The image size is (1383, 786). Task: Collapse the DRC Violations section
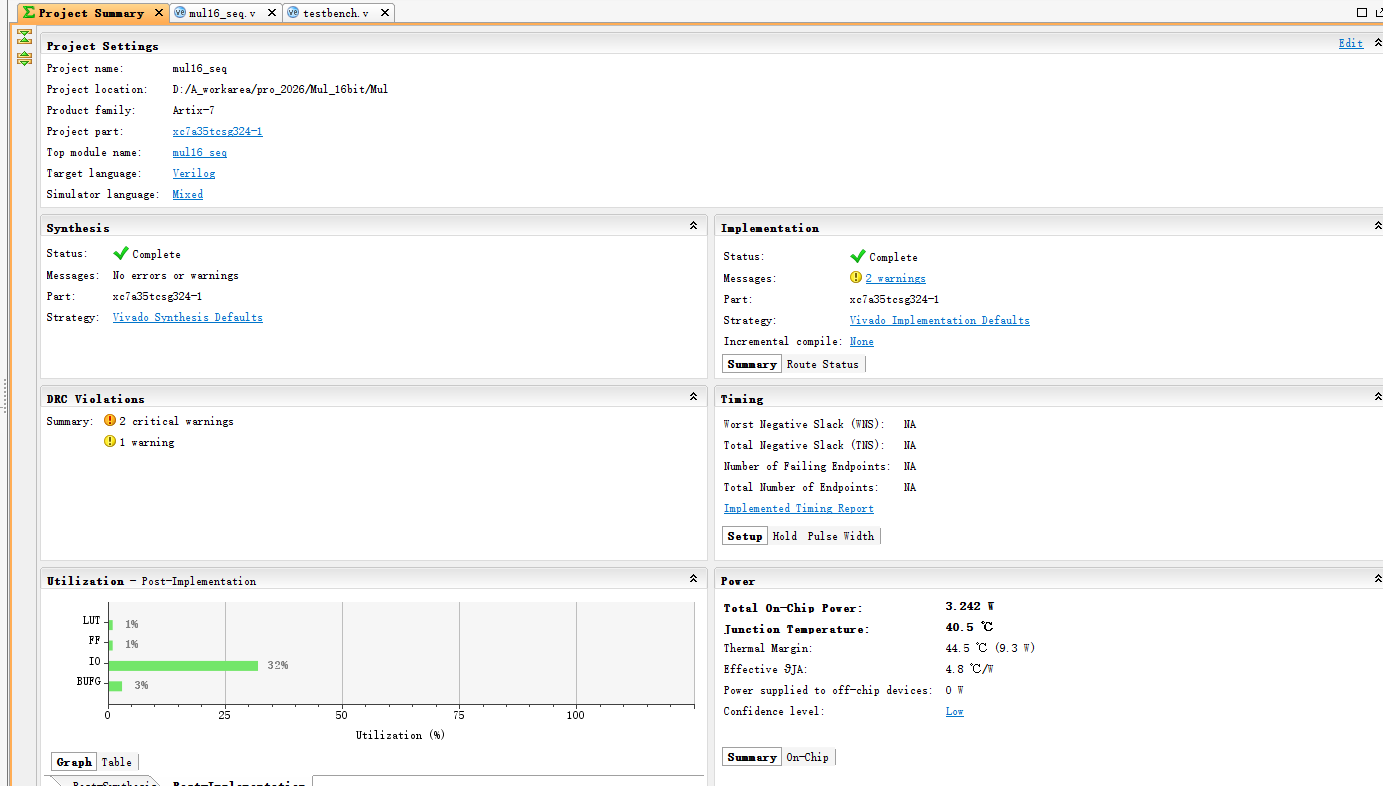tap(694, 397)
